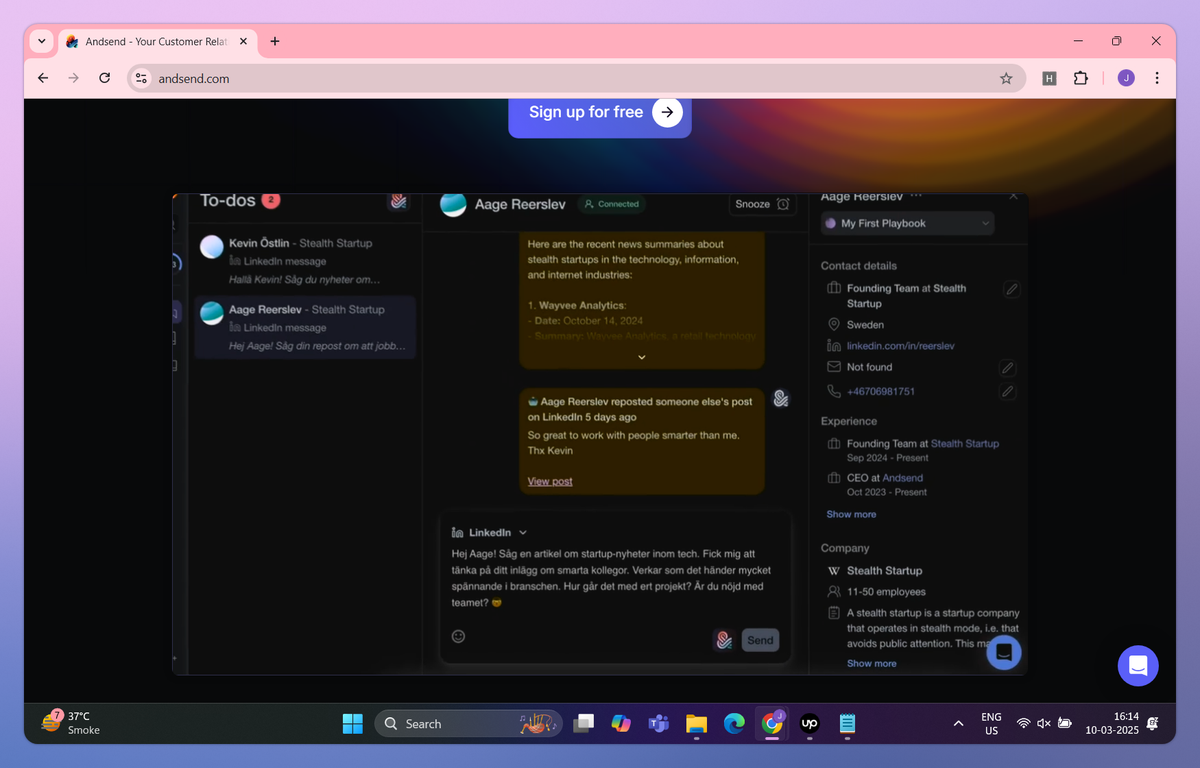This screenshot has width=1200, height=768.
Task: Expand the news summaries message chevron
Action: pos(642,357)
